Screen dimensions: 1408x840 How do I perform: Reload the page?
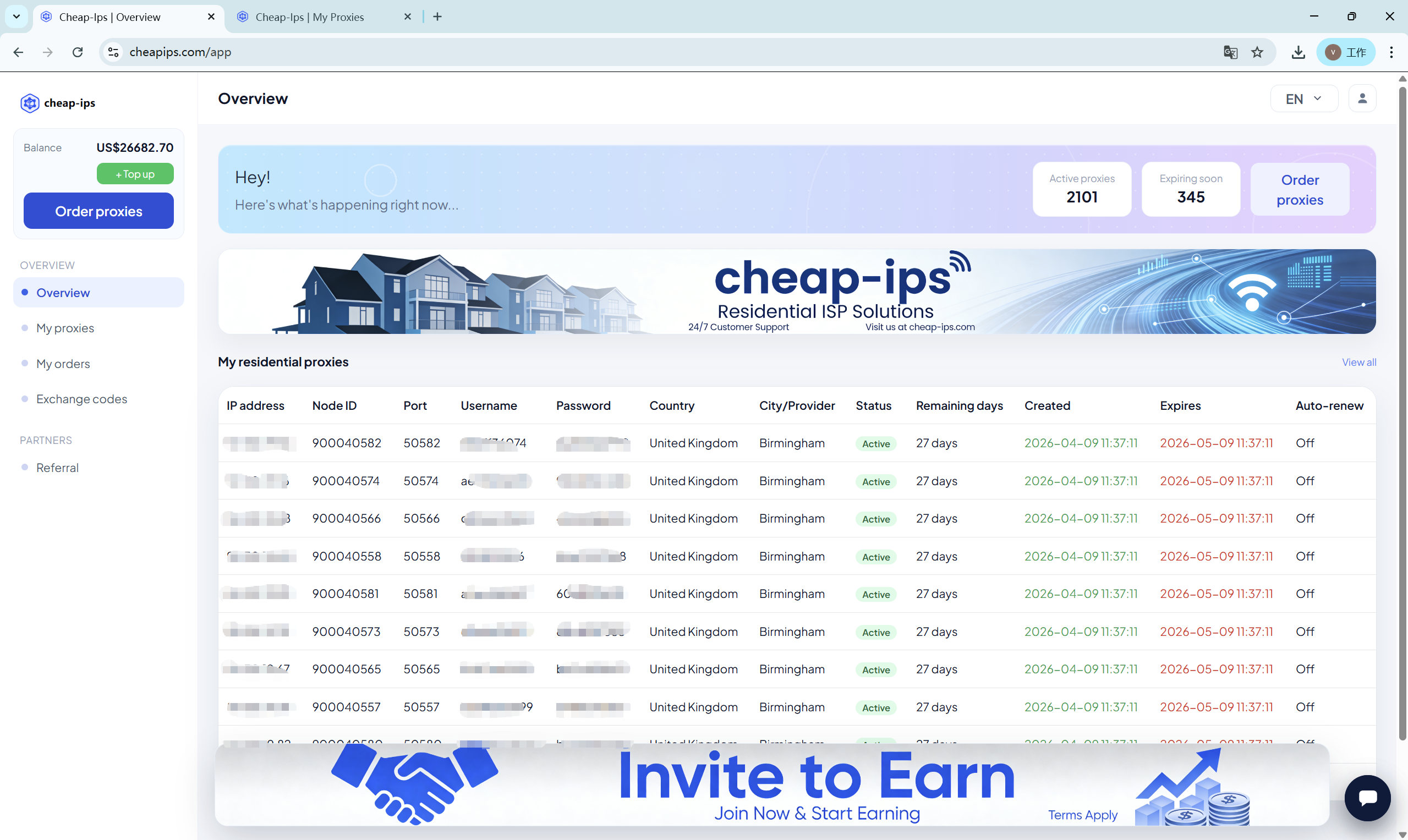coord(78,52)
